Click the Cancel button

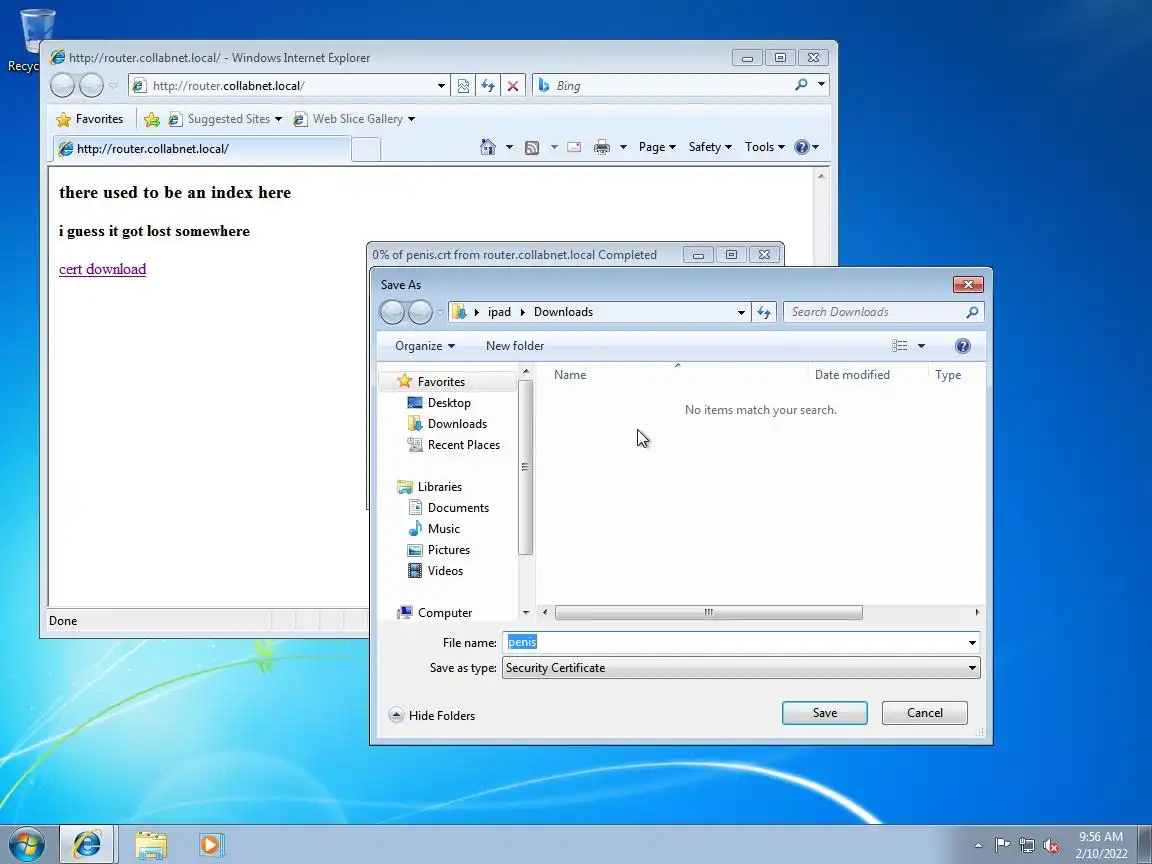point(924,713)
